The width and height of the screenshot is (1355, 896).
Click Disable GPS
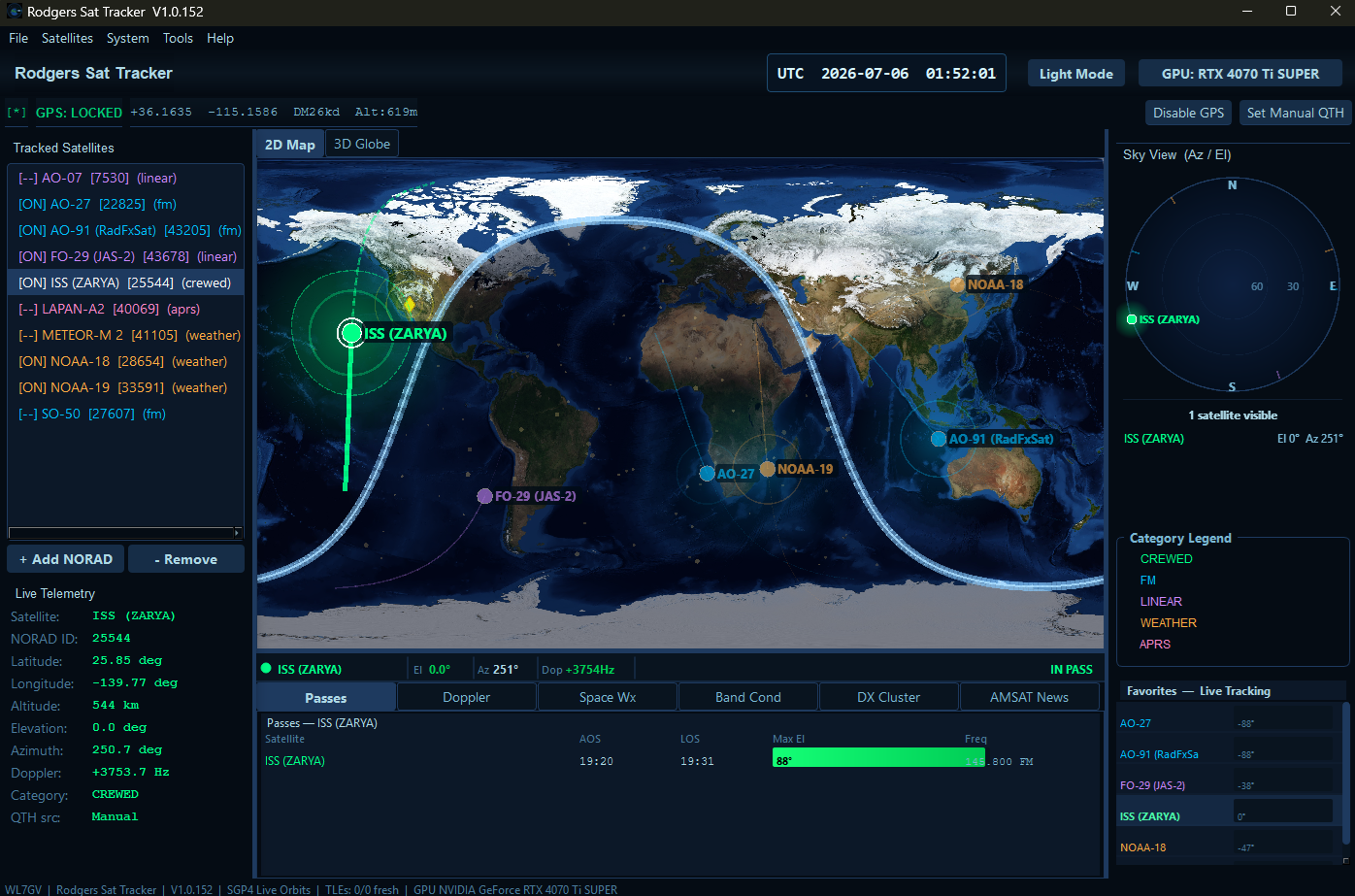[1188, 113]
